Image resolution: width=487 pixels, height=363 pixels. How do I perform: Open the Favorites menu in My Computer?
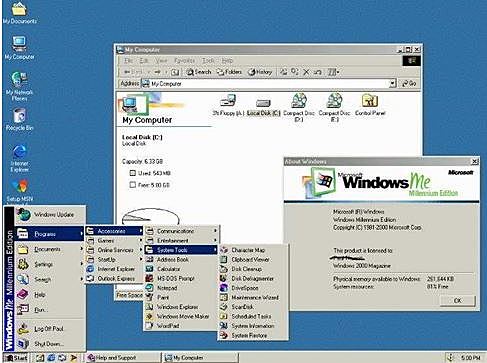pos(184,61)
